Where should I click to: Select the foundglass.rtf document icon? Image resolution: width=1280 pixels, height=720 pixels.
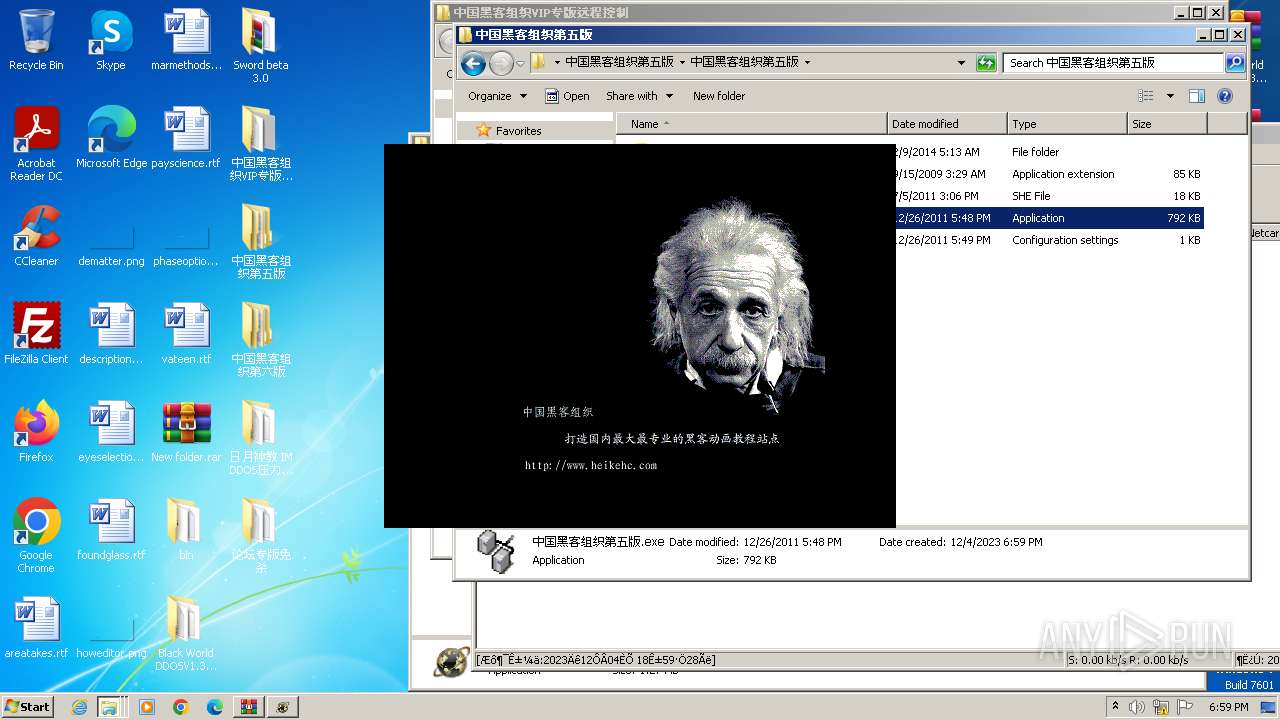pos(111,530)
